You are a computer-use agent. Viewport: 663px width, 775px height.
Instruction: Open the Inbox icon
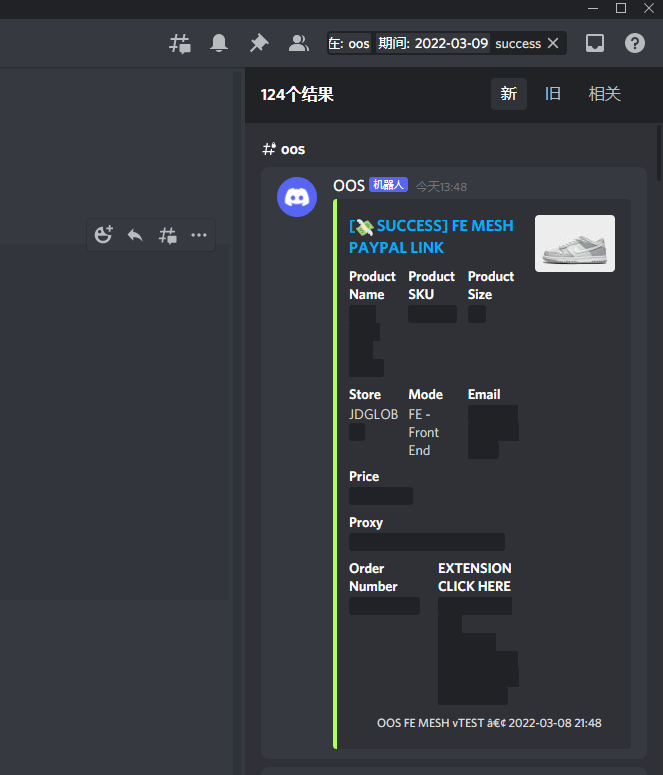(x=595, y=43)
